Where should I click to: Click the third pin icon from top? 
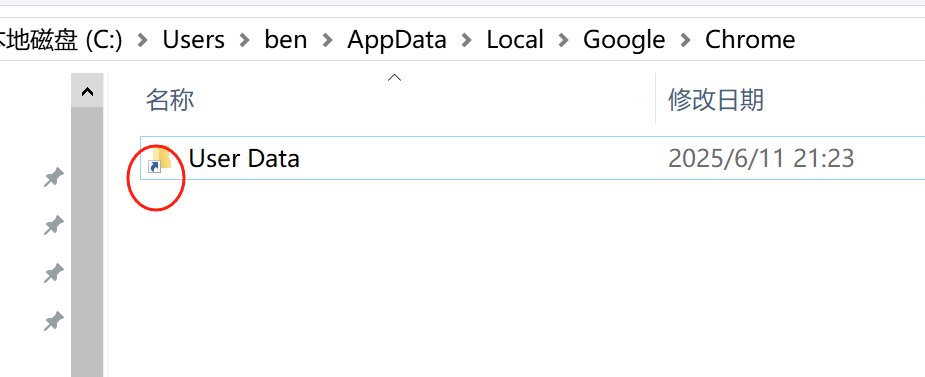click(54, 273)
